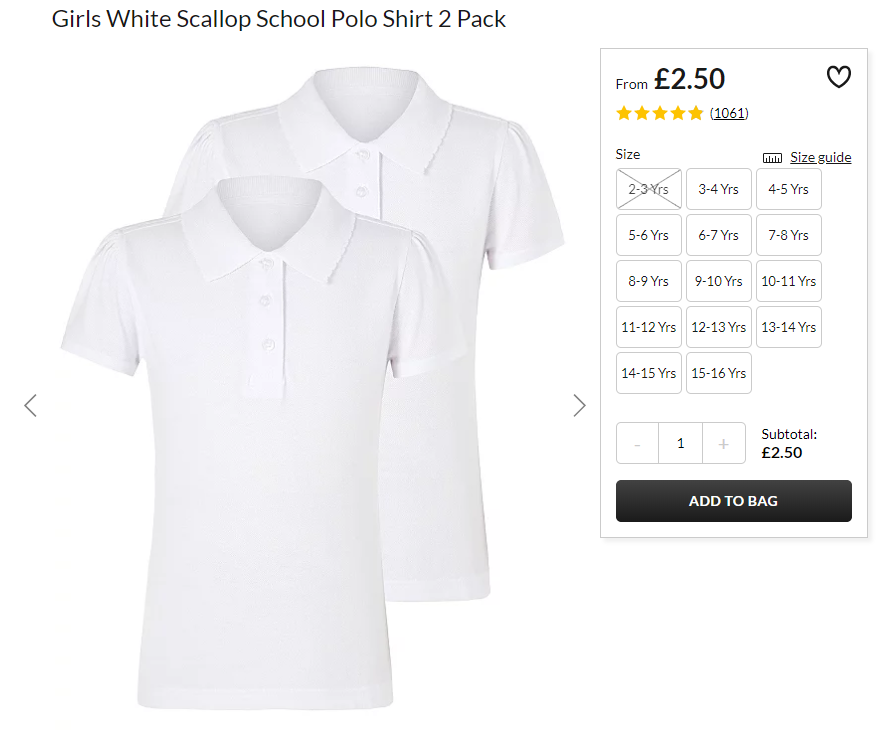Open the Size guide link
Image resolution: width=896 pixels, height=734 pixels.
(821, 157)
